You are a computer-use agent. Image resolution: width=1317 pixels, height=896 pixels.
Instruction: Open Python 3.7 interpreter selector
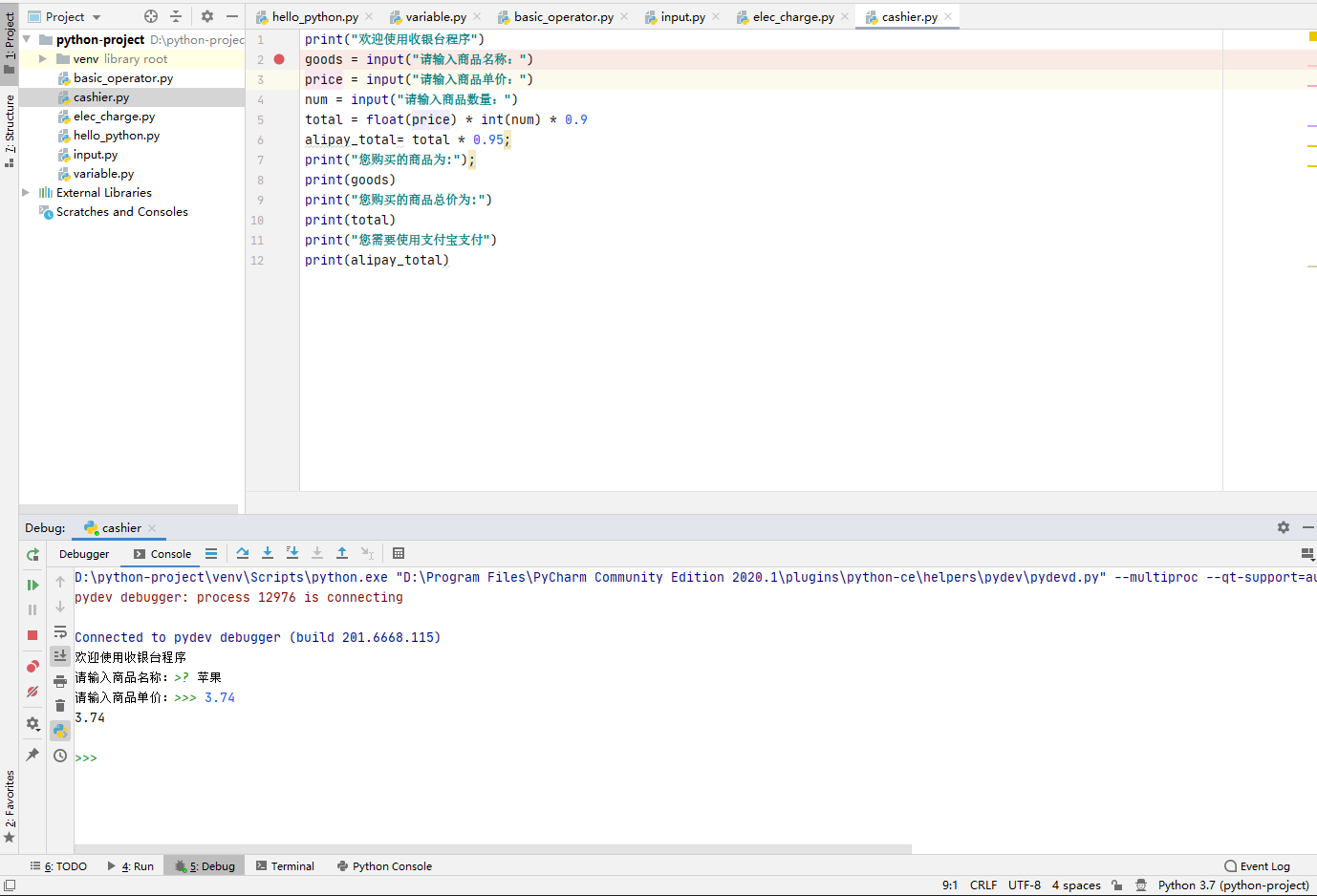1234,885
